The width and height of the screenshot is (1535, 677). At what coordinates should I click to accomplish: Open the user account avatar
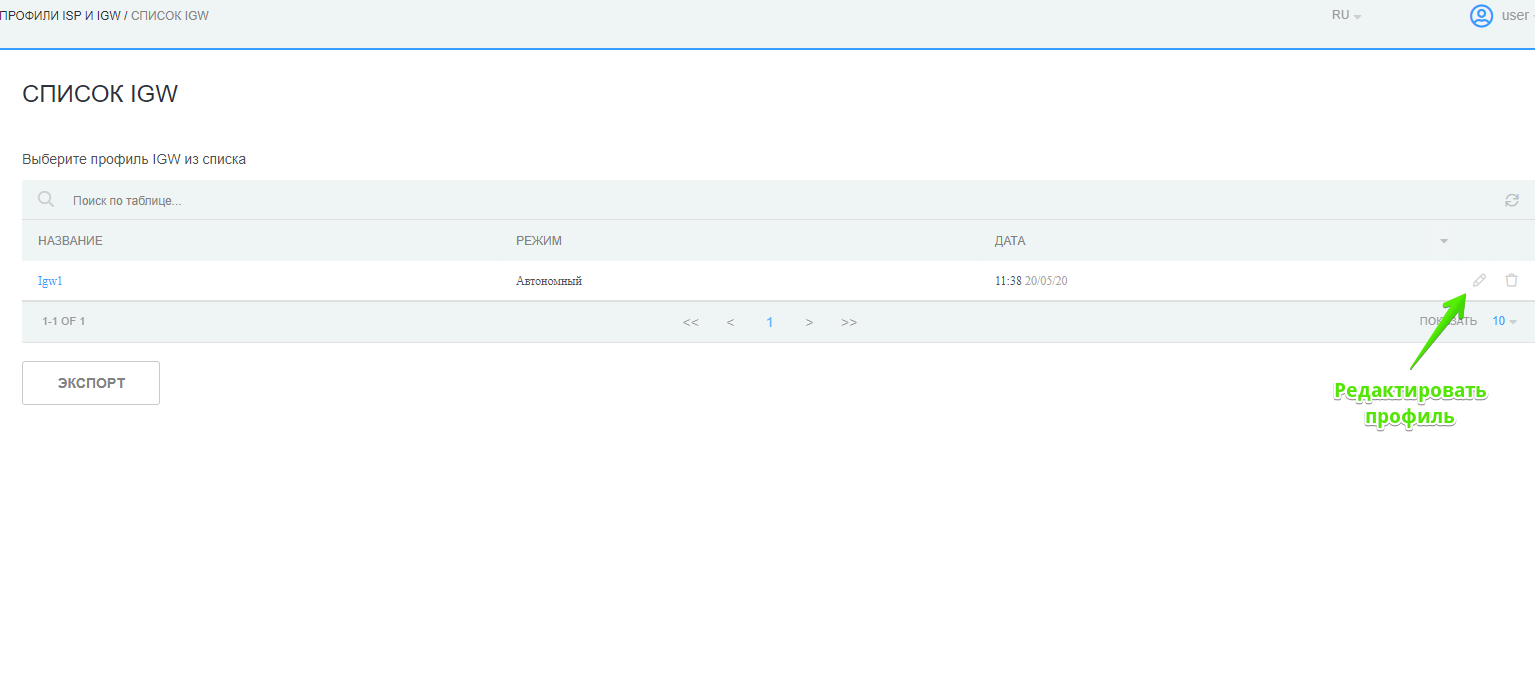pos(1481,16)
